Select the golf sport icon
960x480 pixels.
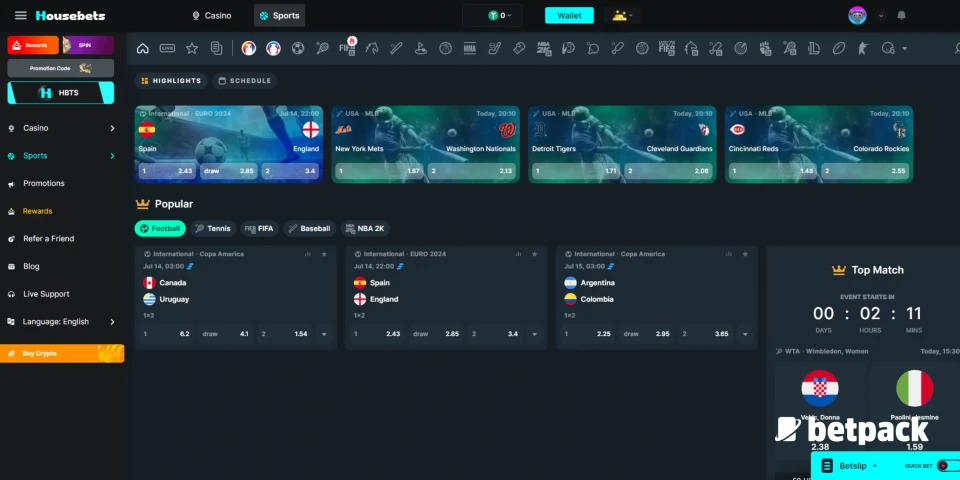tap(421, 48)
